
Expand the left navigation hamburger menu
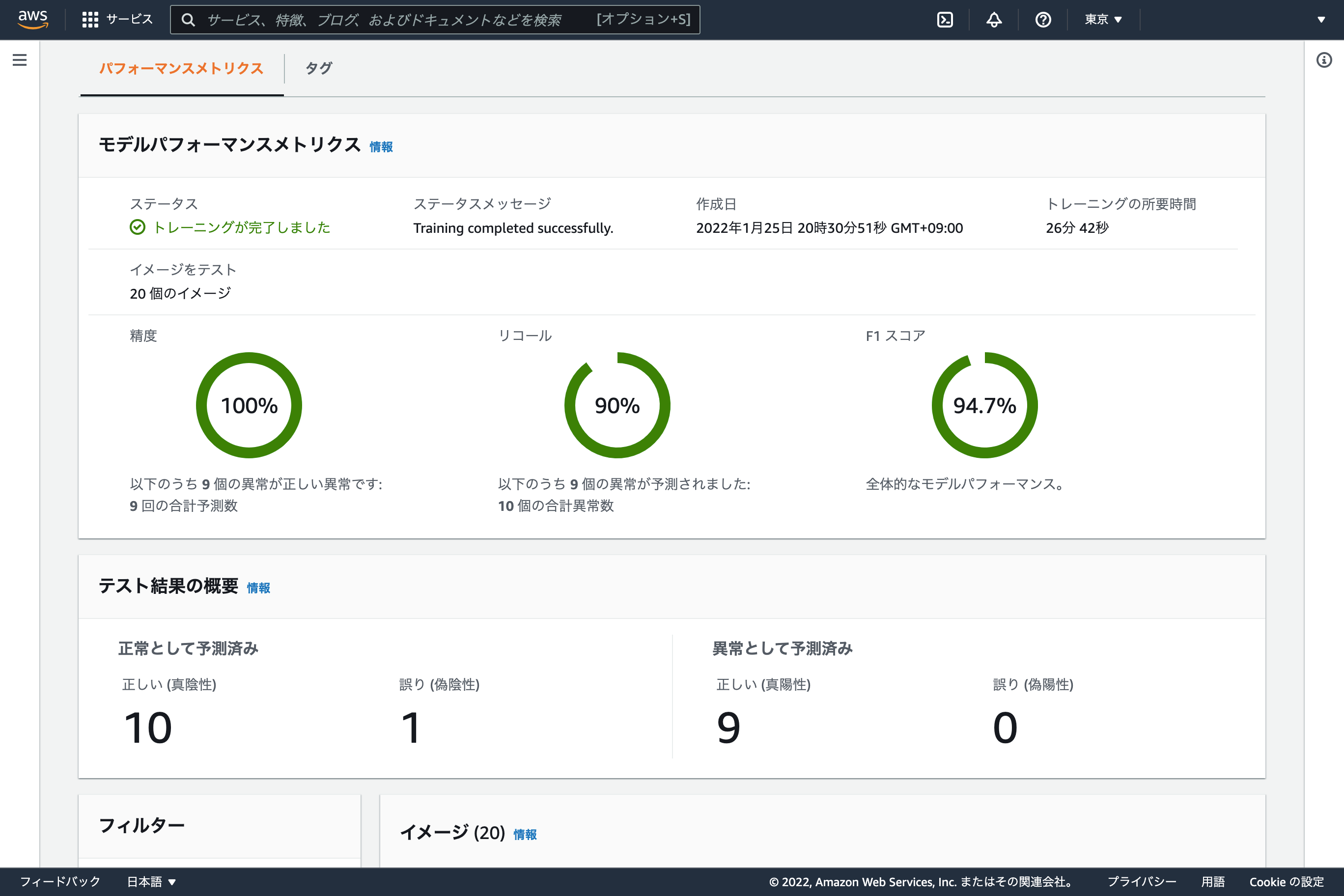click(x=19, y=59)
